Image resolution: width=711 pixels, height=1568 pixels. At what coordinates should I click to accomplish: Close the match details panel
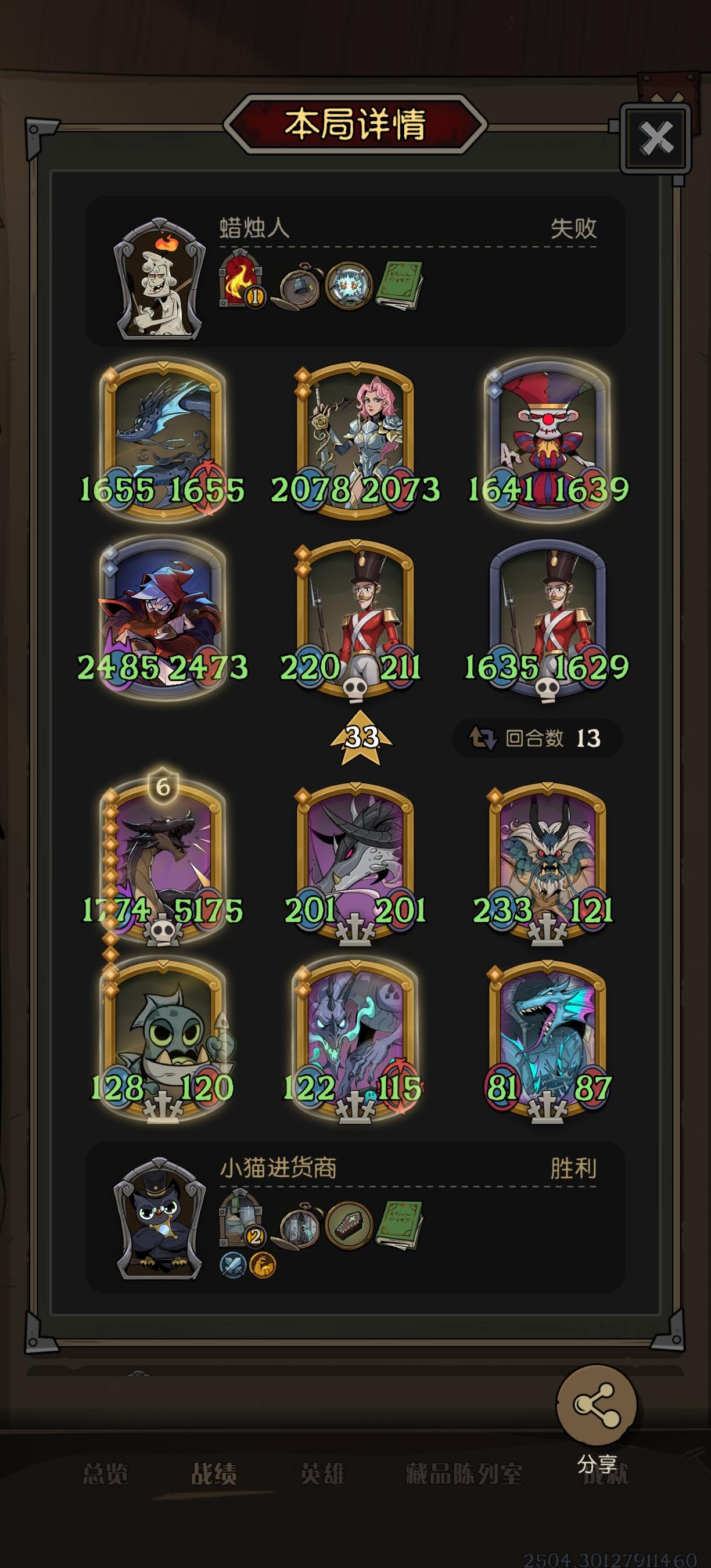pyautogui.click(x=656, y=138)
